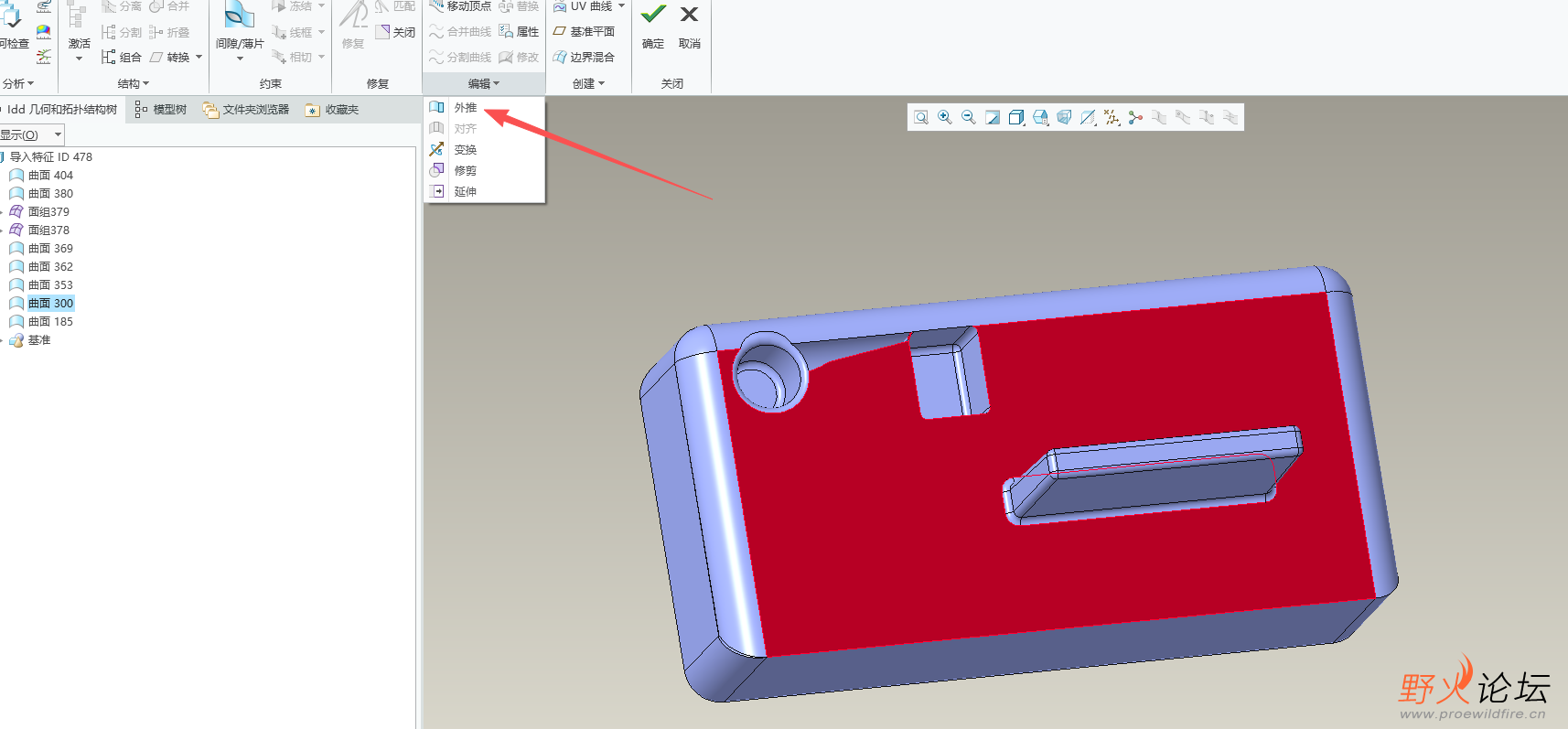1568x729 pixels.
Task: Select 导入特征 ID 478 tree node
Action: pos(50,156)
